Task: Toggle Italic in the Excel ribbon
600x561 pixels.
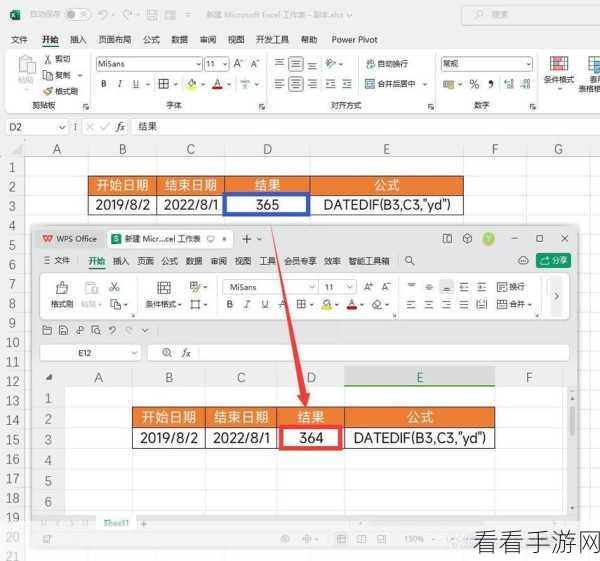Action: (x=120, y=84)
